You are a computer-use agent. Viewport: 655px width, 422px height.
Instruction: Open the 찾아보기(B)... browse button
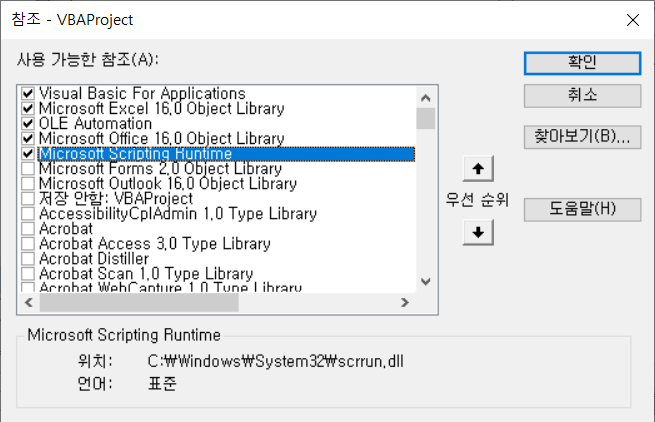(x=582, y=137)
